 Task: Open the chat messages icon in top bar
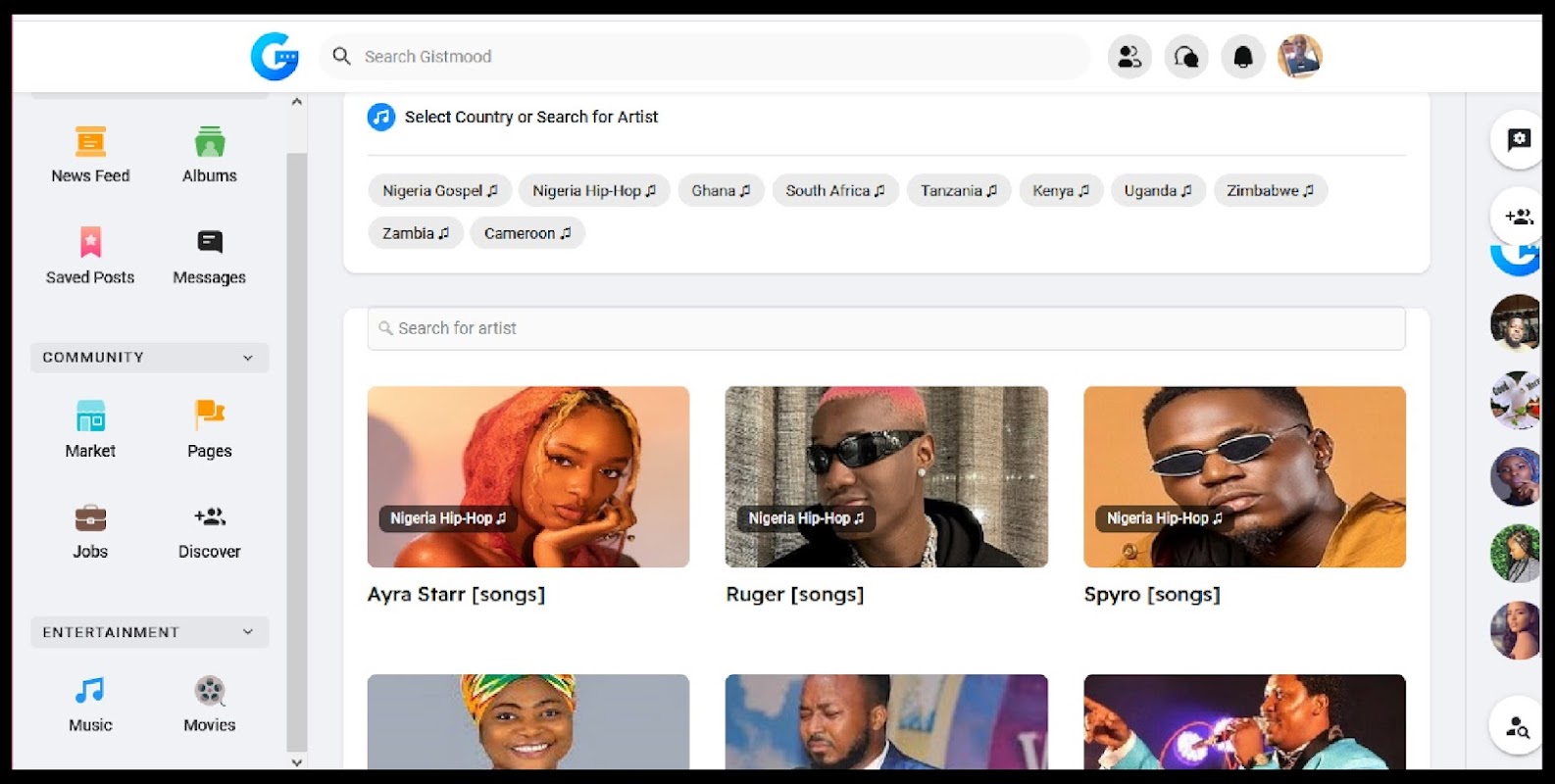1186,57
